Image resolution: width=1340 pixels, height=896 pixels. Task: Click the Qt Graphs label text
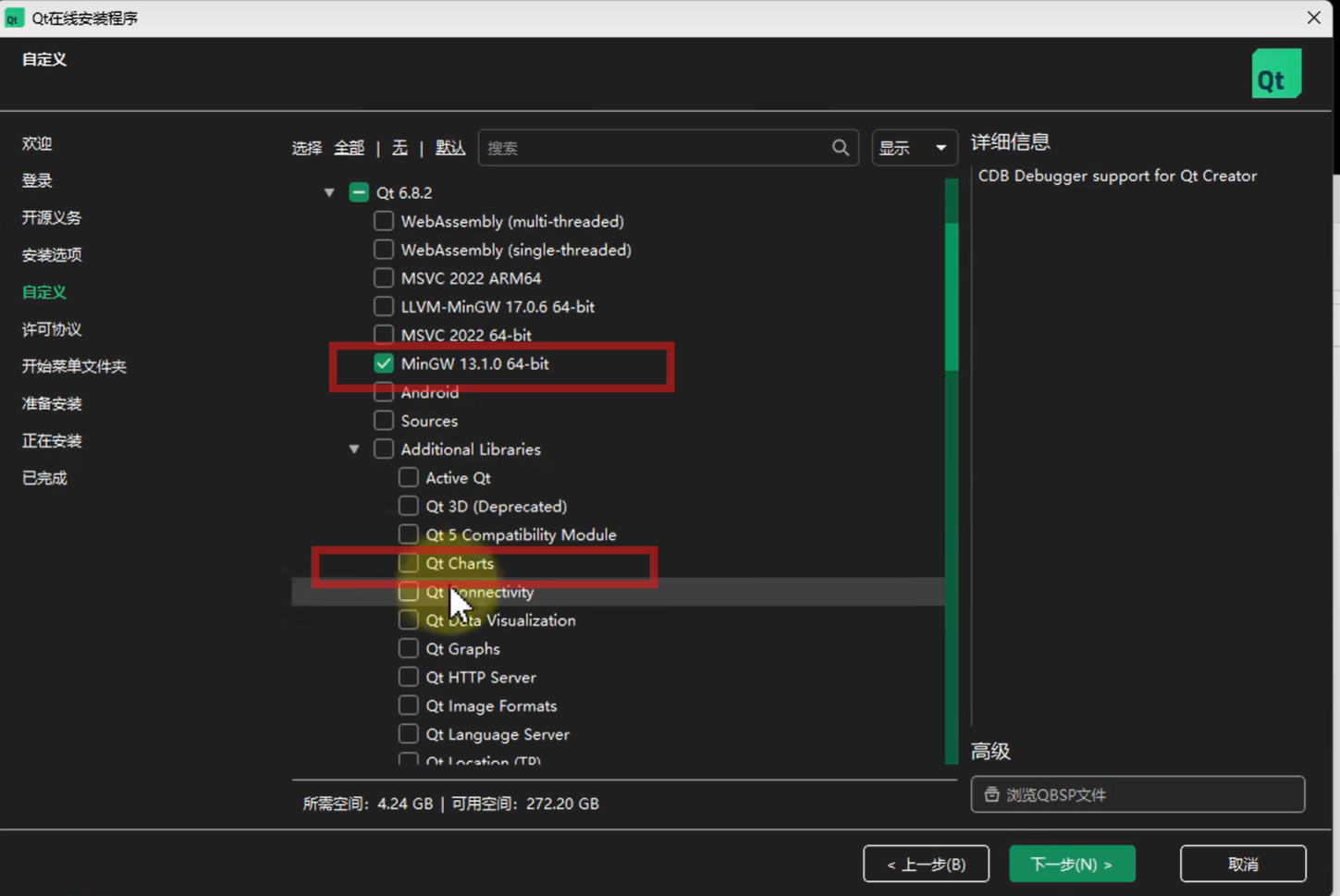coord(462,648)
